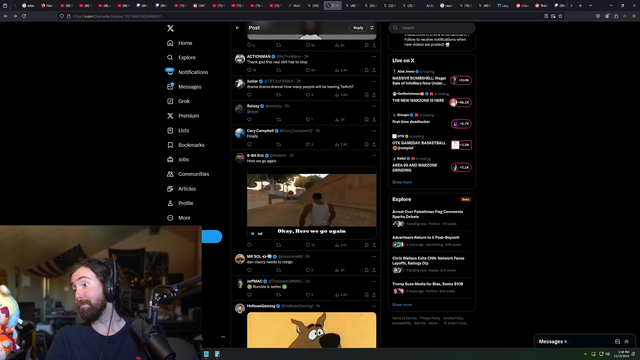Screen dimensions: 640x360
Task: Click the back arrow next to Post
Action: [x=238, y=28]
